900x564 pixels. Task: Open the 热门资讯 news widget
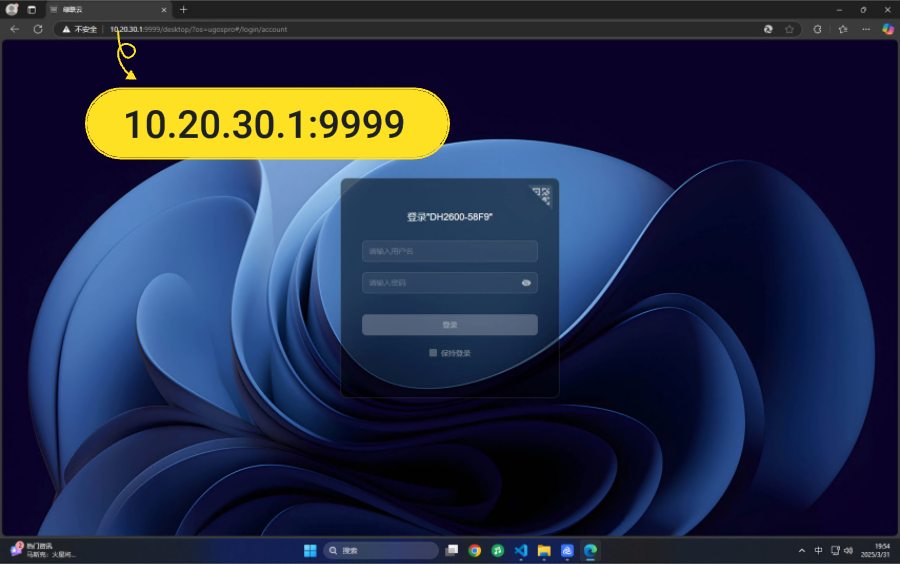[42, 550]
